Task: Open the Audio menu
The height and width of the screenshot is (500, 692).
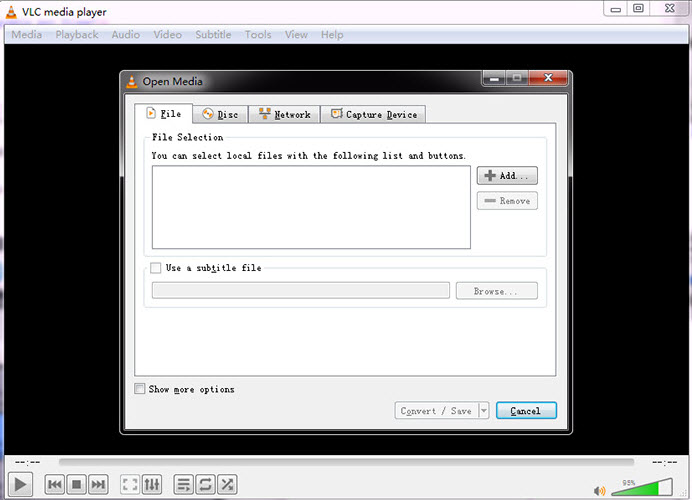Action: tap(126, 34)
